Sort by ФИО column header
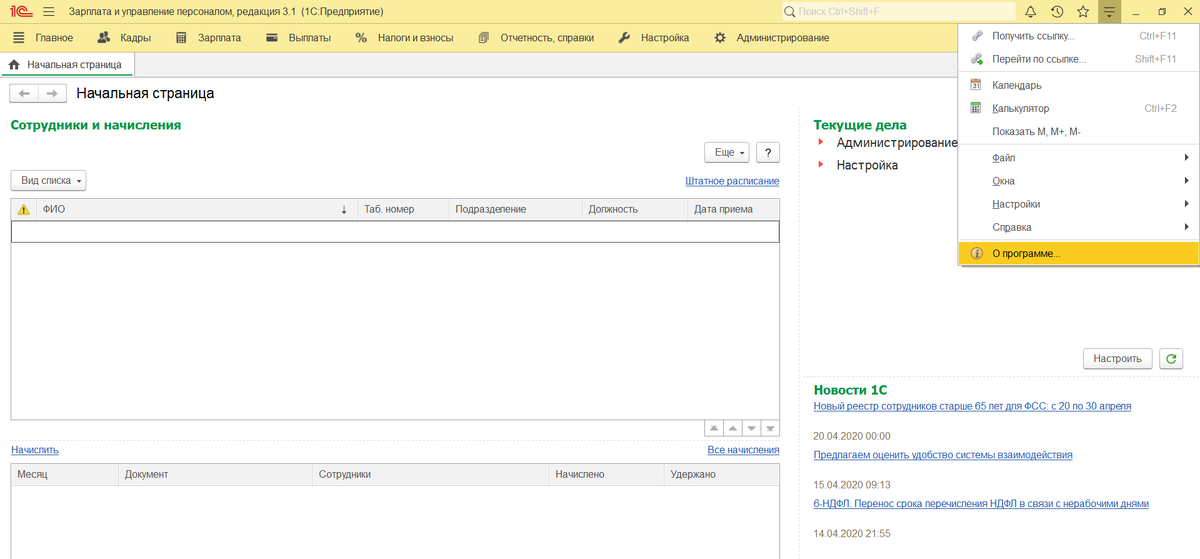This screenshot has width=1200, height=559. tap(197, 209)
